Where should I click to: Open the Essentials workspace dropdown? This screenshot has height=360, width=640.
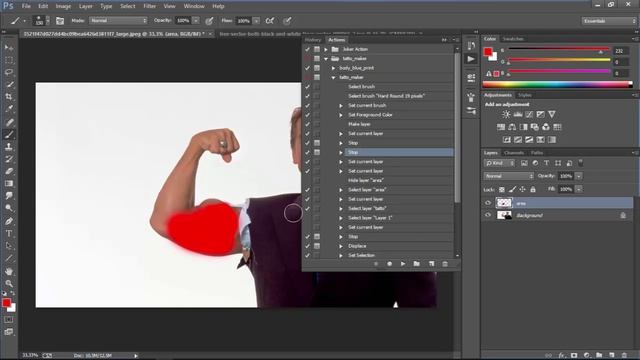coord(608,21)
